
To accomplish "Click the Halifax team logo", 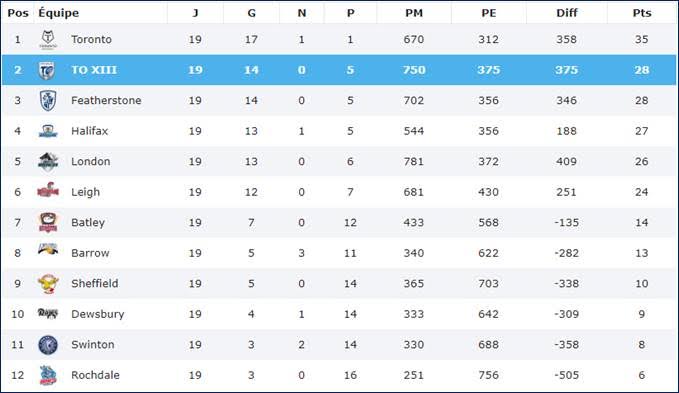I will coord(48,131).
